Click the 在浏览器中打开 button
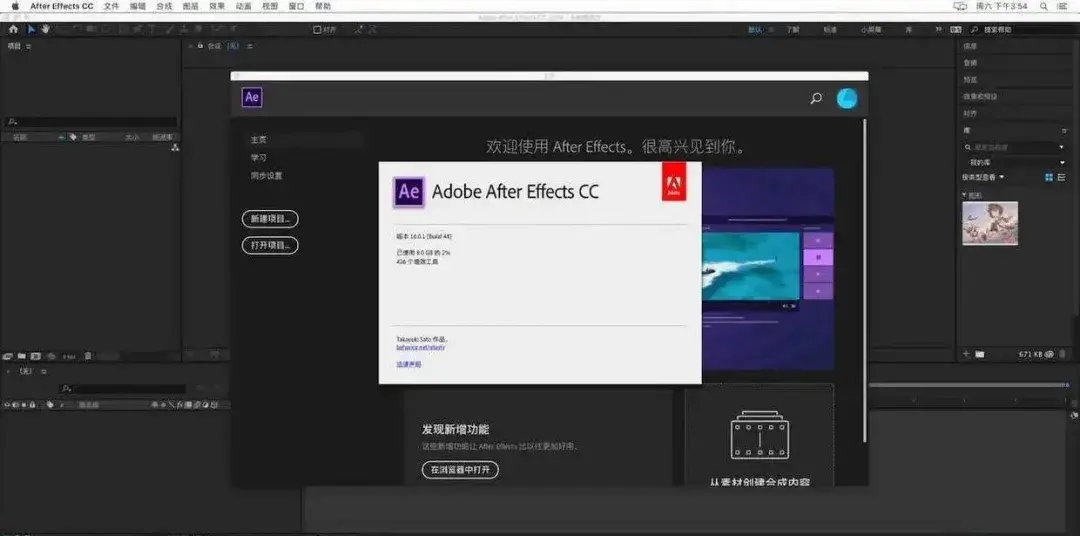Screen dimensions: 1080x536 coord(460,470)
